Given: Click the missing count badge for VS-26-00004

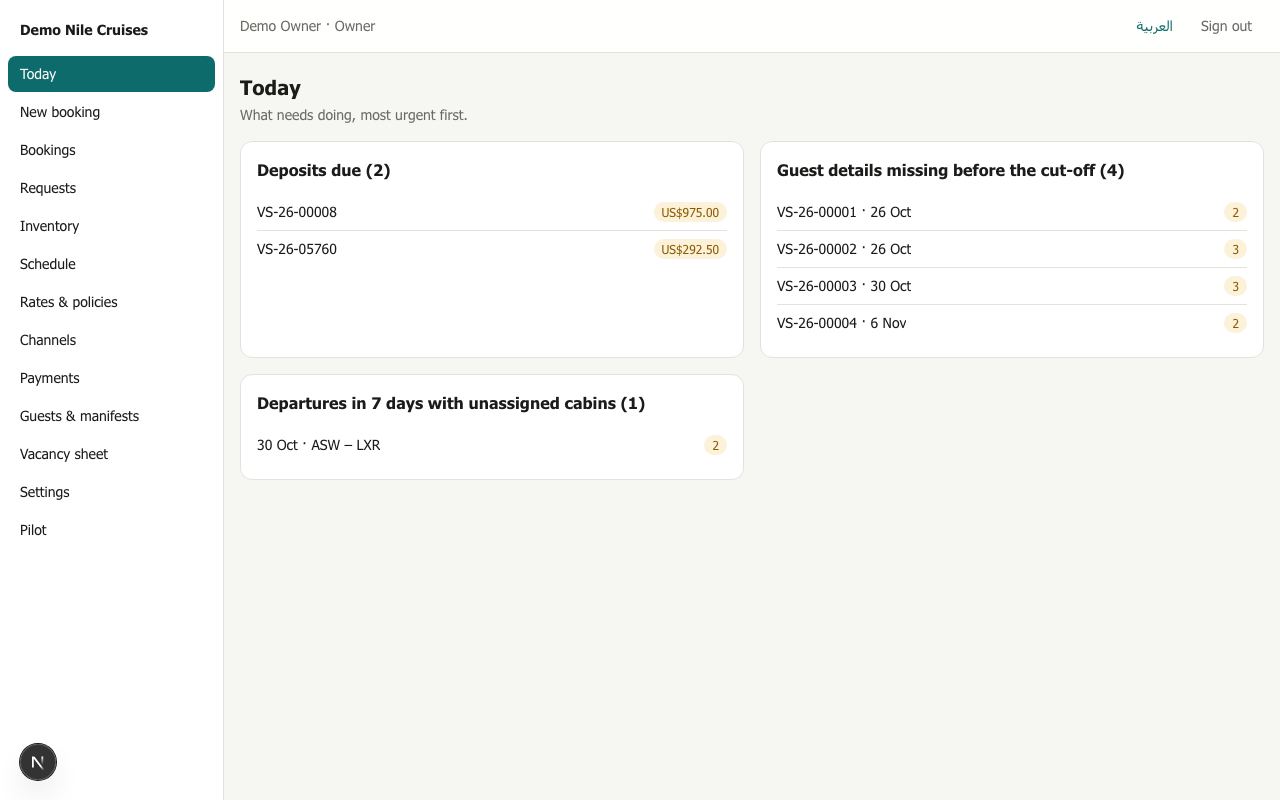Looking at the screenshot, I should tap(1235, 323).
